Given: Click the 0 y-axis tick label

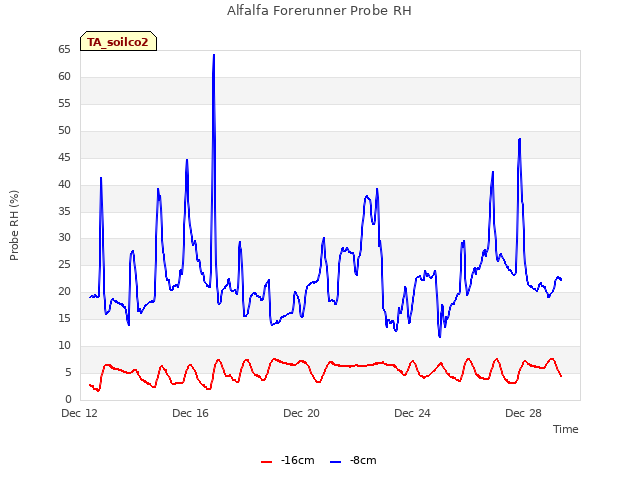Looking at the screenshot, I should 68,399.
